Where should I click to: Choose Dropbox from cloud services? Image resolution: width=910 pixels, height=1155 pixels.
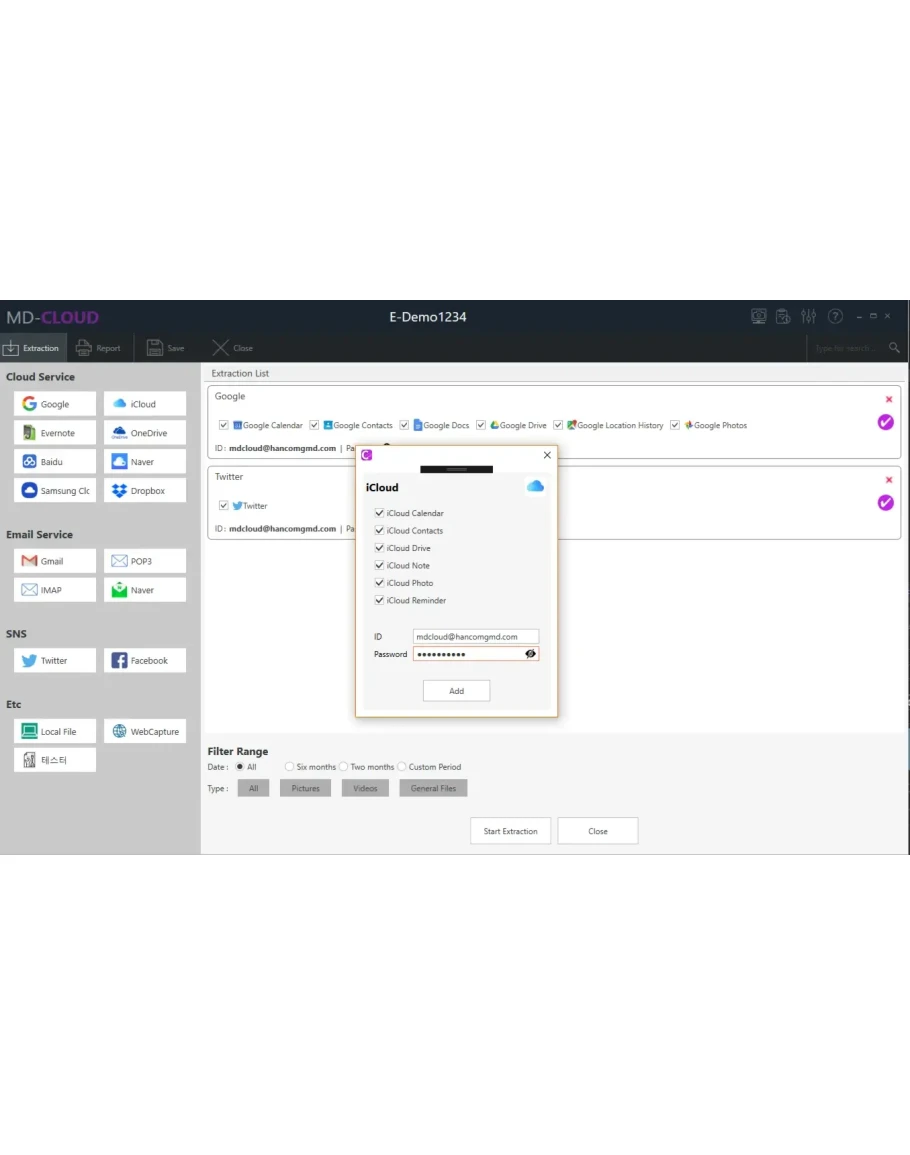point(144,491)
